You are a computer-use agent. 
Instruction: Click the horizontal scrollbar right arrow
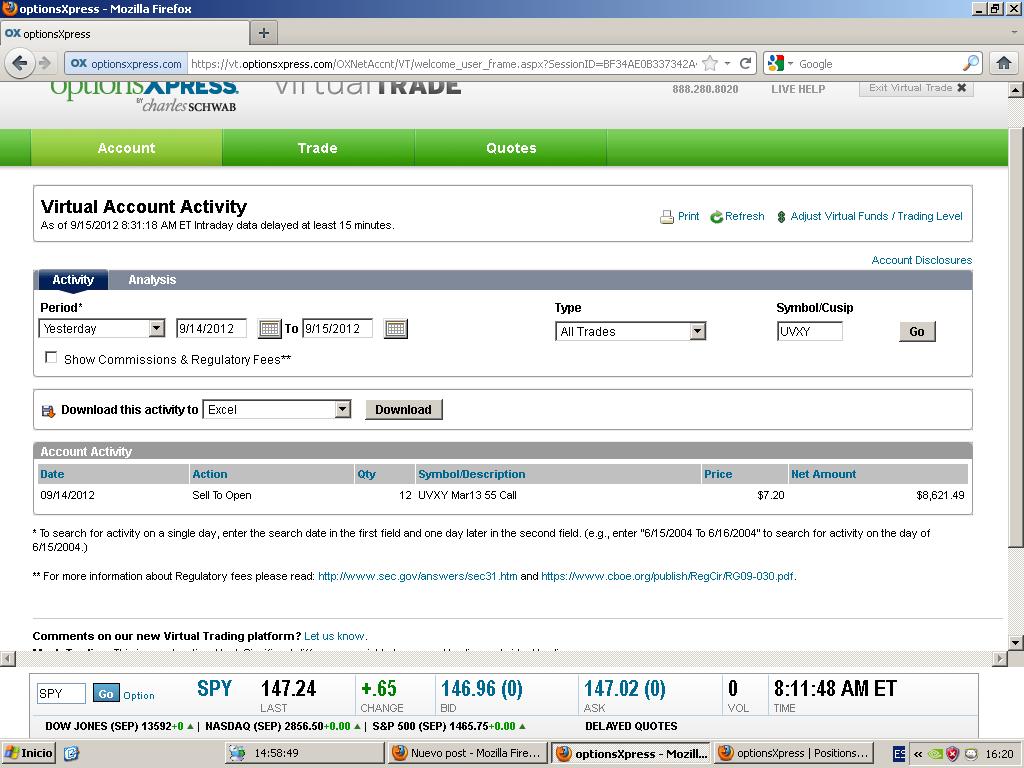(x=999, y=658)
